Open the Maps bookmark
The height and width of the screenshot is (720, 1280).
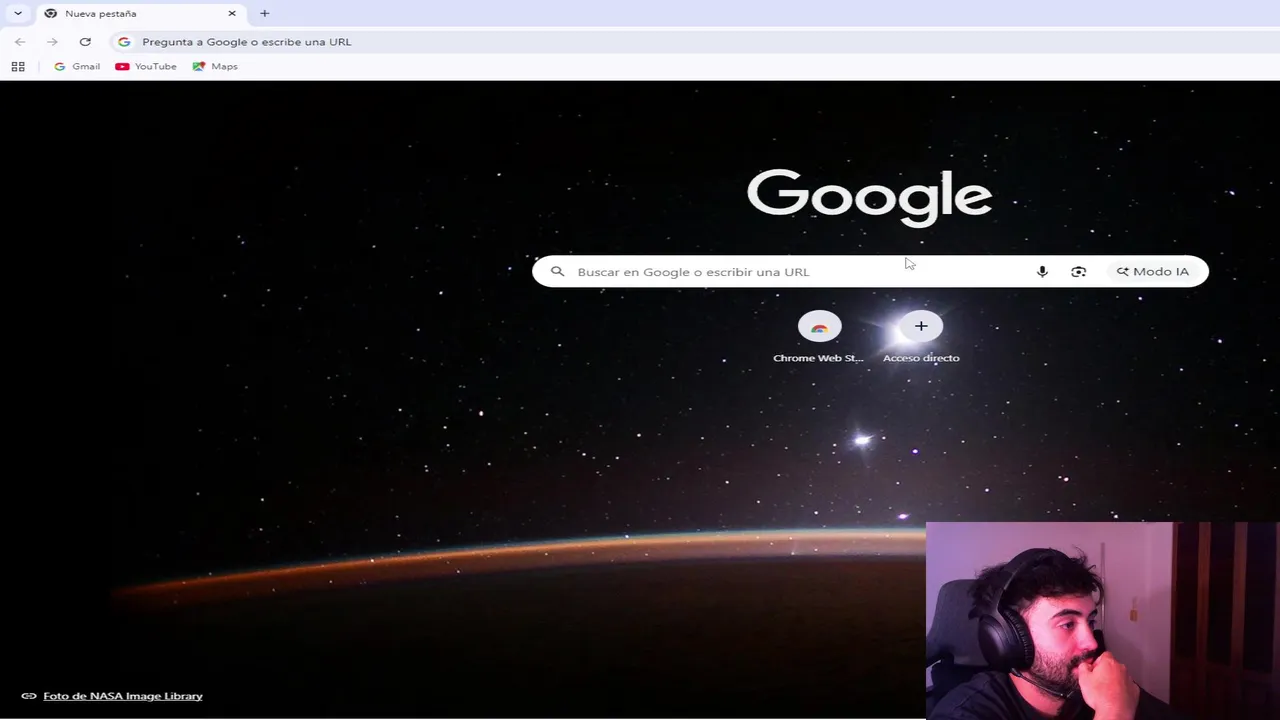[215, 67]
